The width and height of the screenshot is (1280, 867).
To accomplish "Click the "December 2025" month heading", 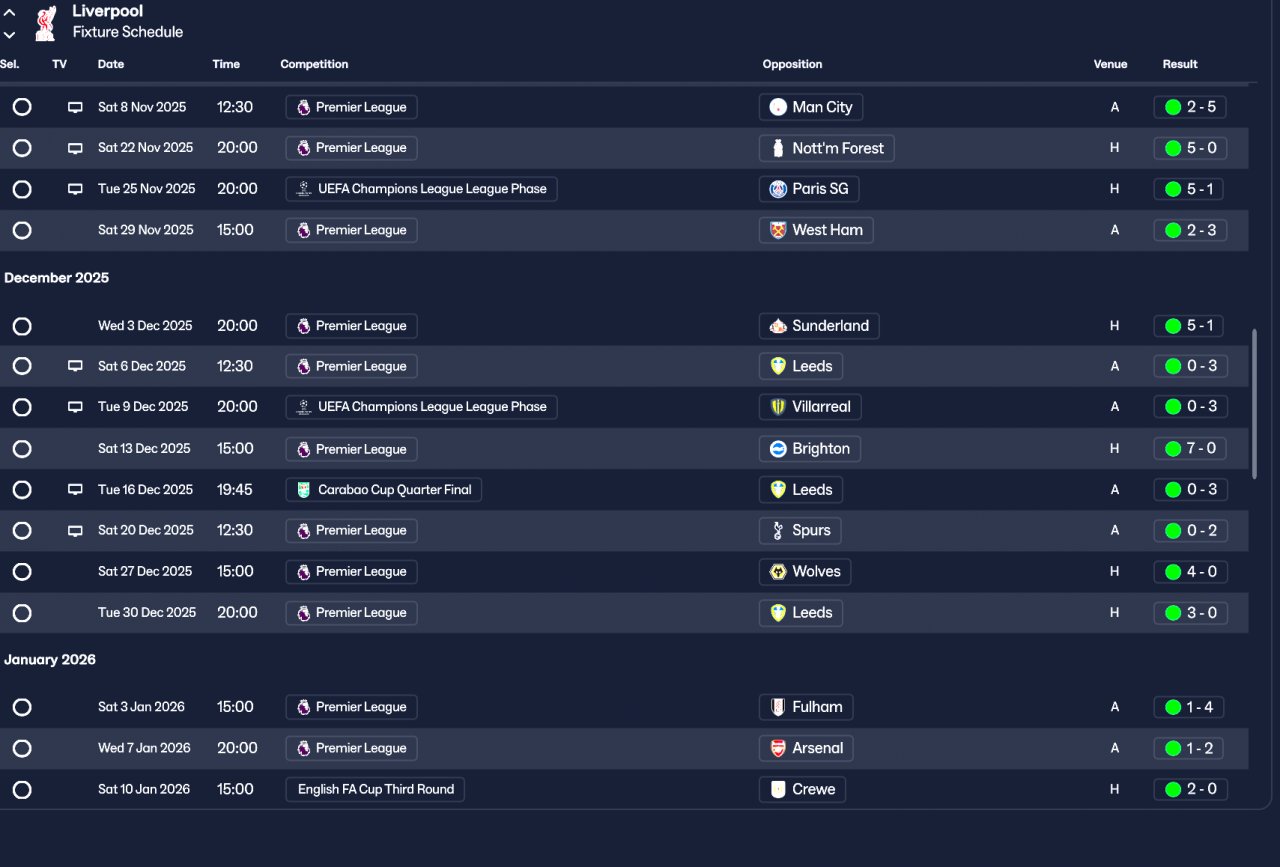I will coord(57,278).
